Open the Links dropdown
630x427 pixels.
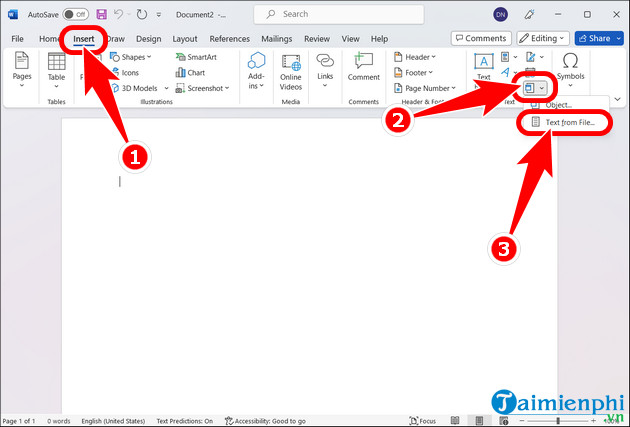[x=325, y=69]
